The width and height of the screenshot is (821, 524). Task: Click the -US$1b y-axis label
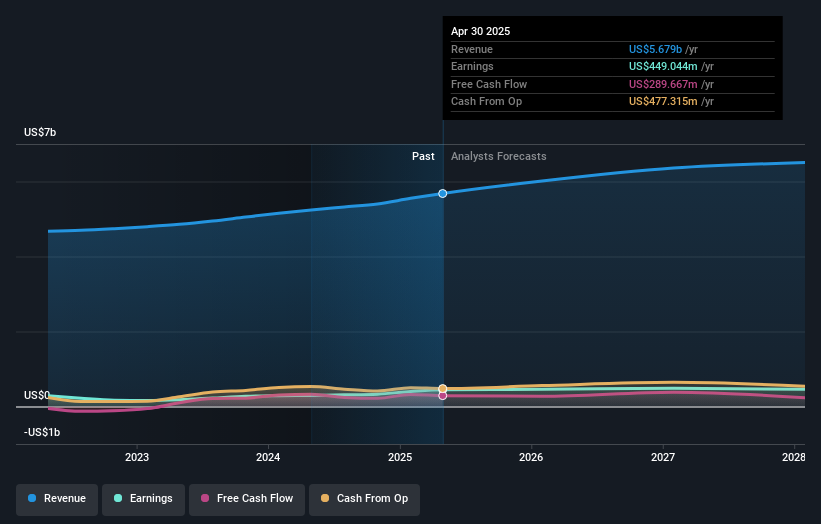tap(42, 432)
